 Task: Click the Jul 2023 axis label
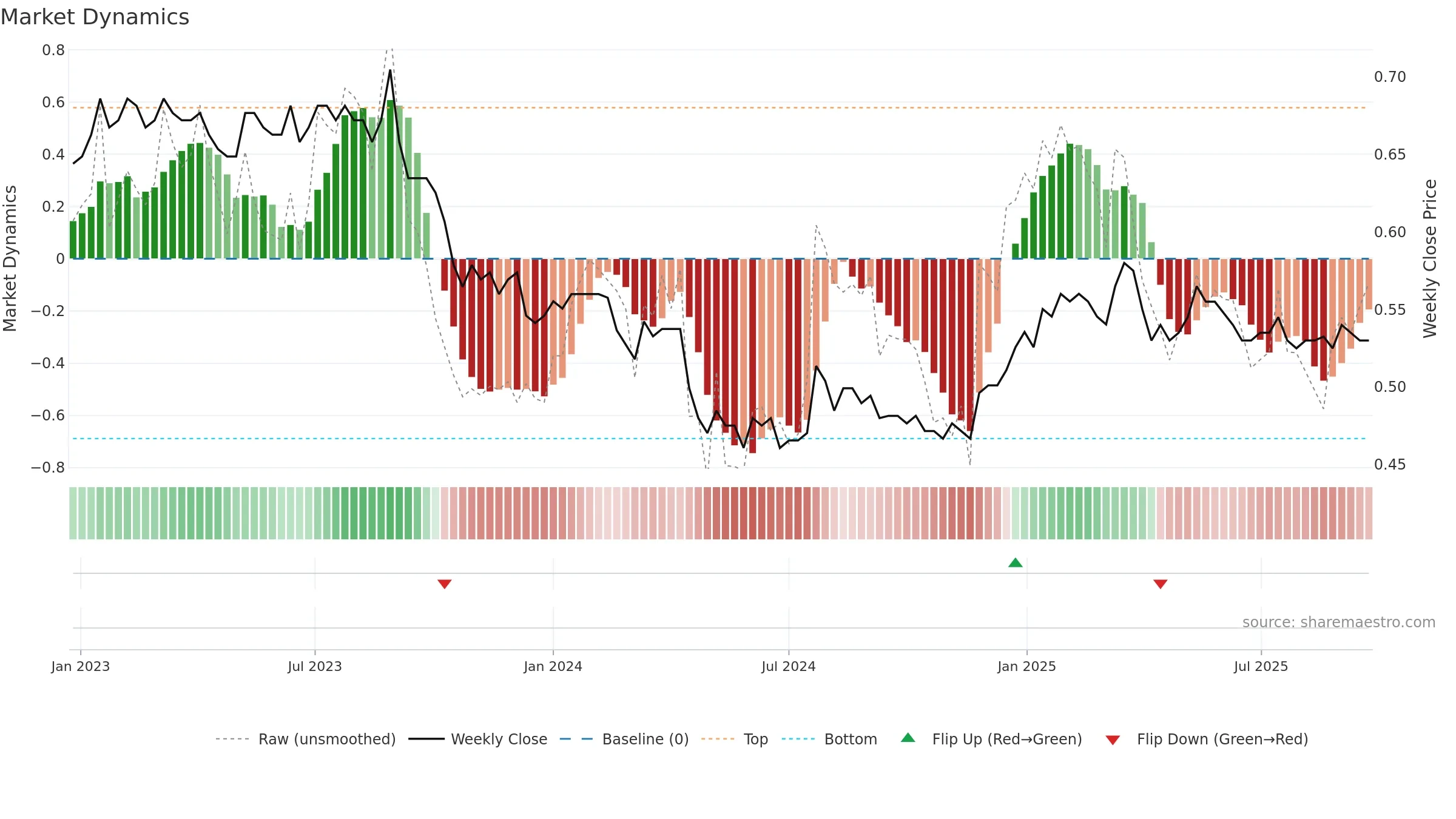pyautogui.click(x=315, y=666)
